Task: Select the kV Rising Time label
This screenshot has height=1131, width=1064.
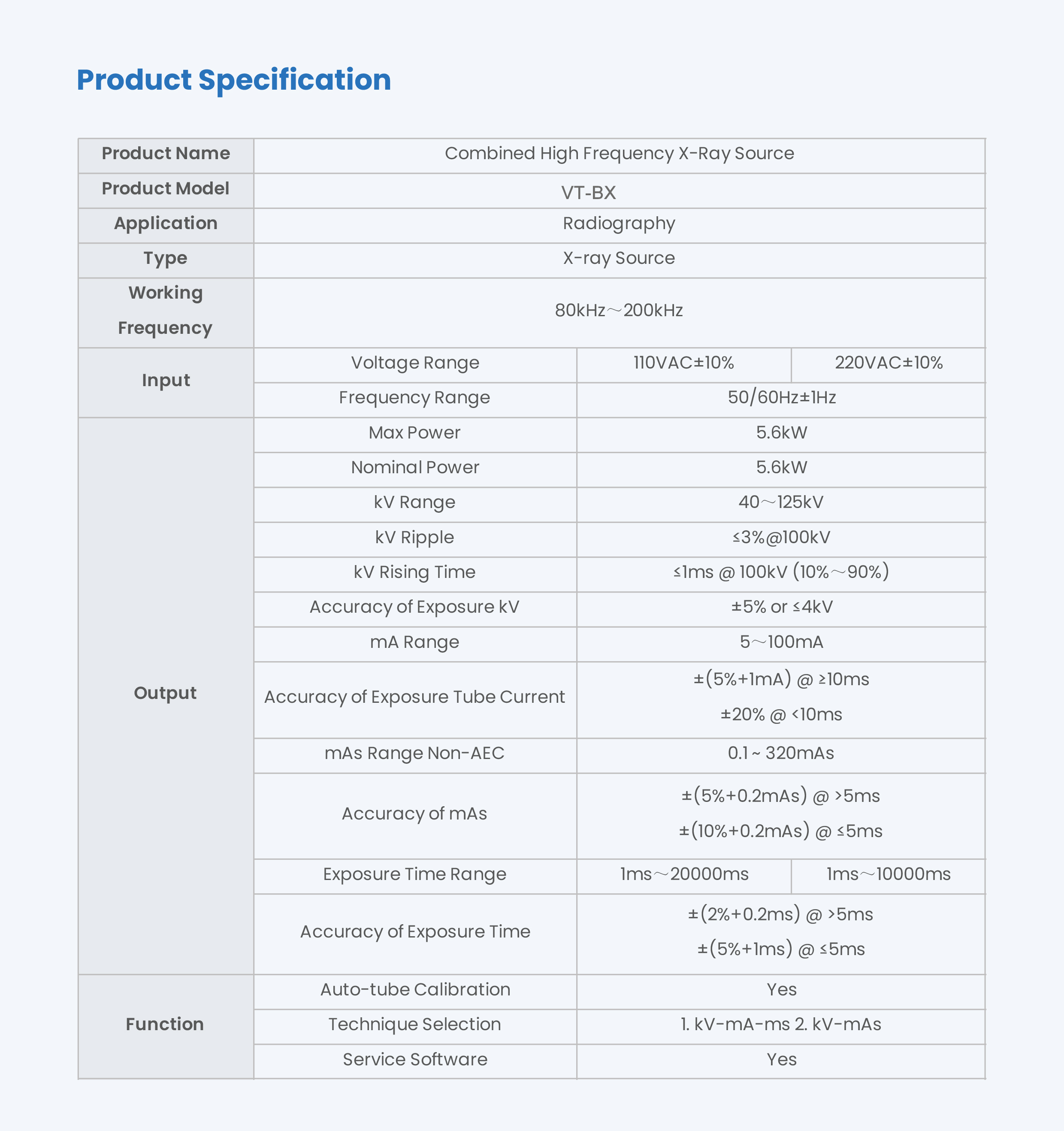Action: (x=414, y=572)
